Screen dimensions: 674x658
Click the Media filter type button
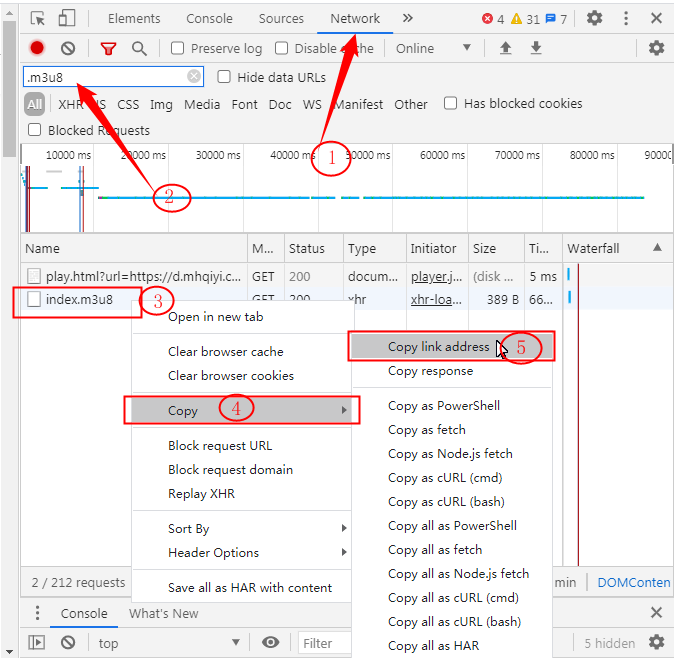[x=202, y=104]
